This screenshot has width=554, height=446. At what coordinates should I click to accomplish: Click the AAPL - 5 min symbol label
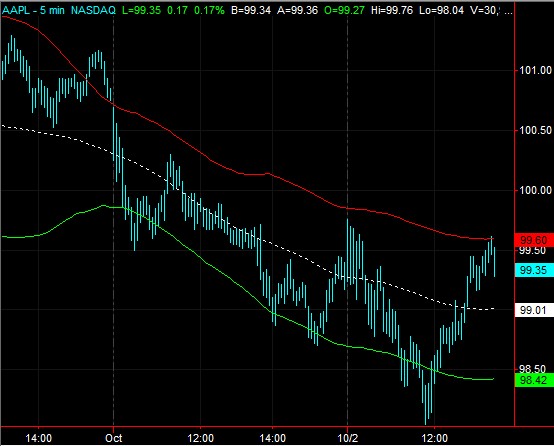(33, 10)
